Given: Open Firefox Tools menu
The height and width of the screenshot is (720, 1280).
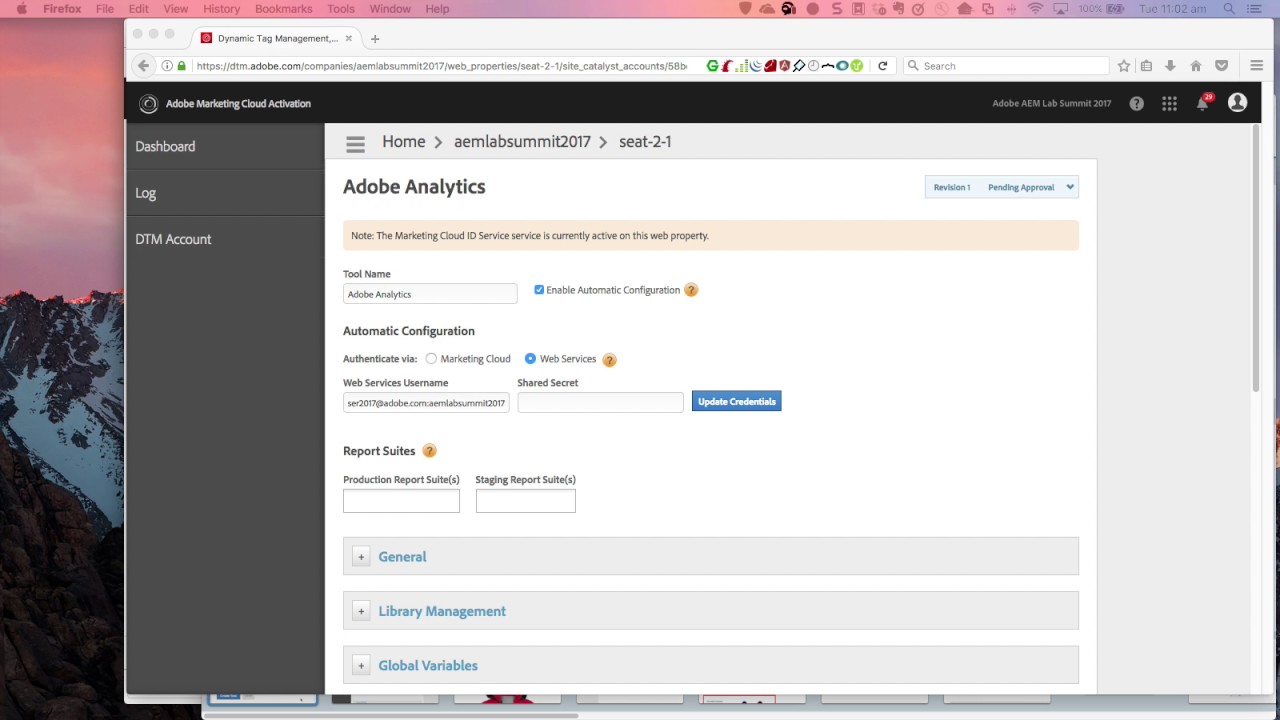Looking at the screenshot, I should tap(341, 9).
